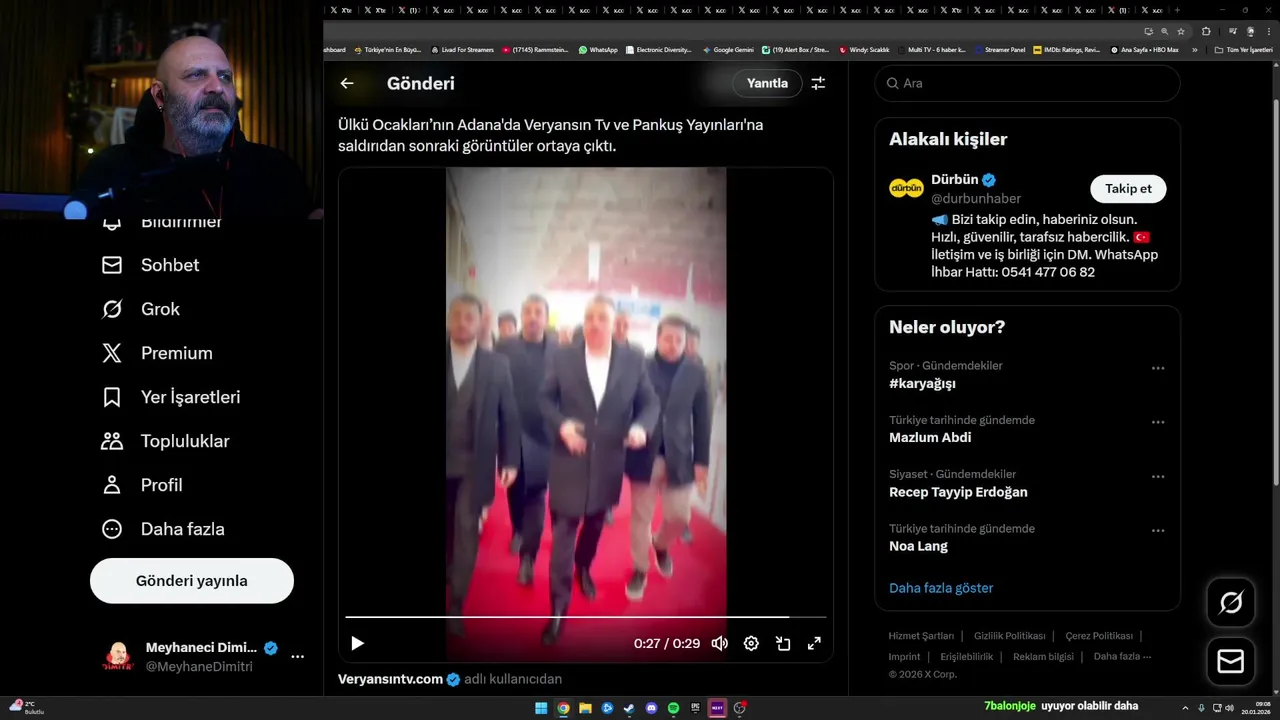This screenshot has width=1280, height=720.
Task: Open Gizlilik Politikası footer link
Action: click(1009, 636)
